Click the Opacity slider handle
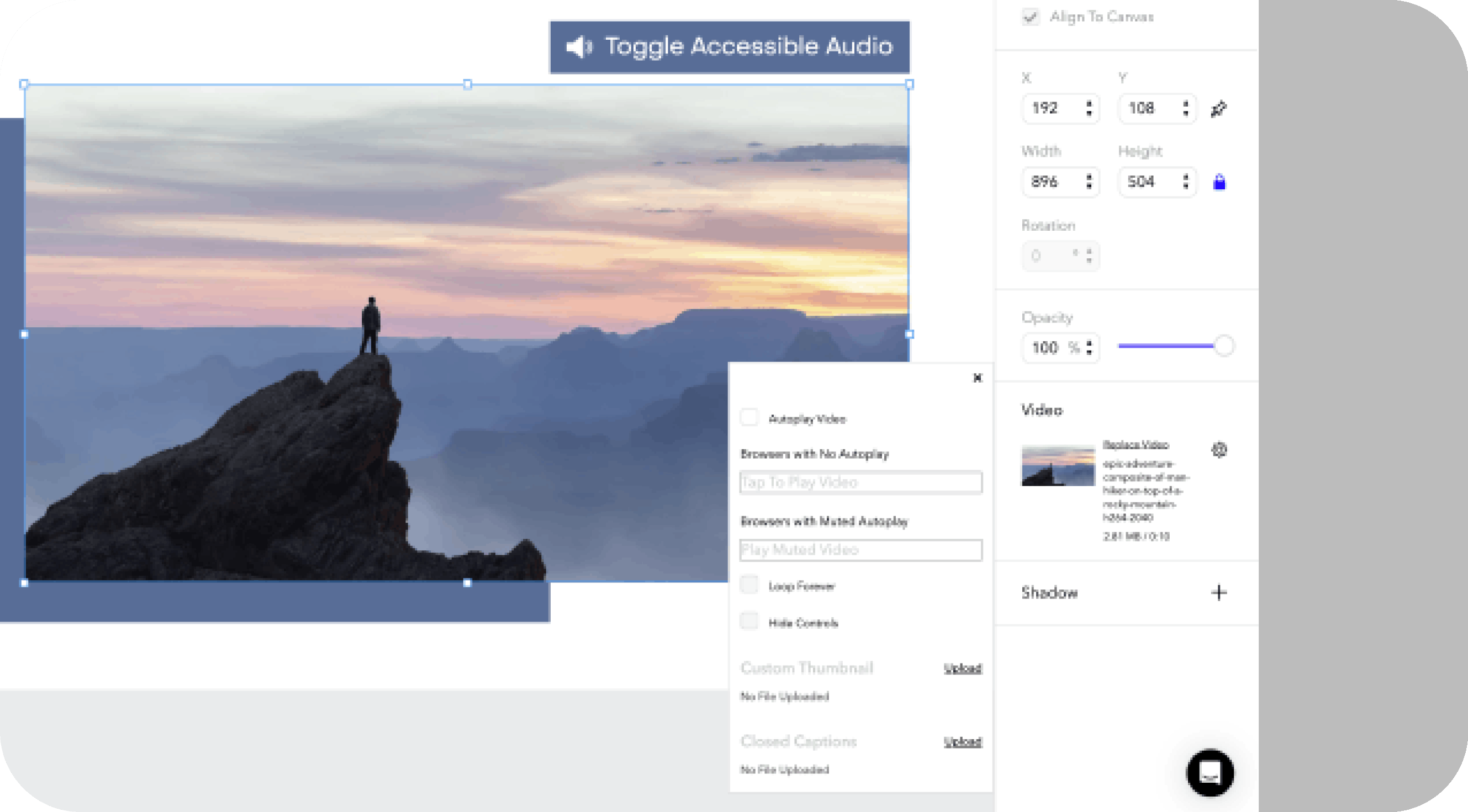The width and height of the screenshot is (1468, 812). tap(1223, 346)
